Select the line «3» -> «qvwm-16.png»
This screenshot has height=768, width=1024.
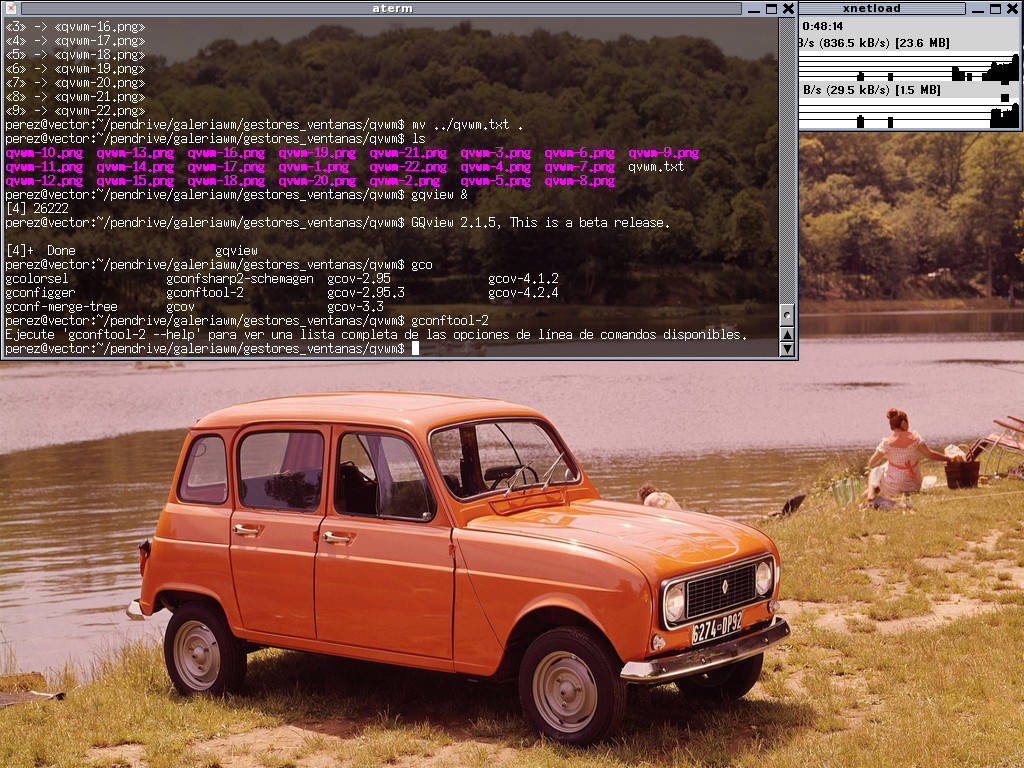tap(75, 27)
